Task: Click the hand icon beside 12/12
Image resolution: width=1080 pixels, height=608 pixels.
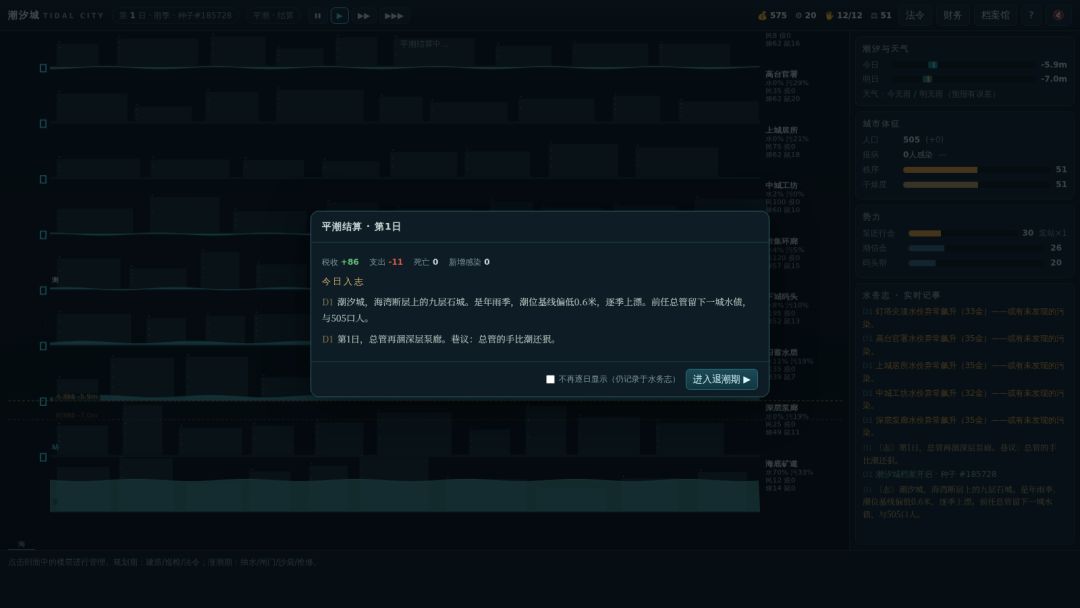Action: point(829,15)
